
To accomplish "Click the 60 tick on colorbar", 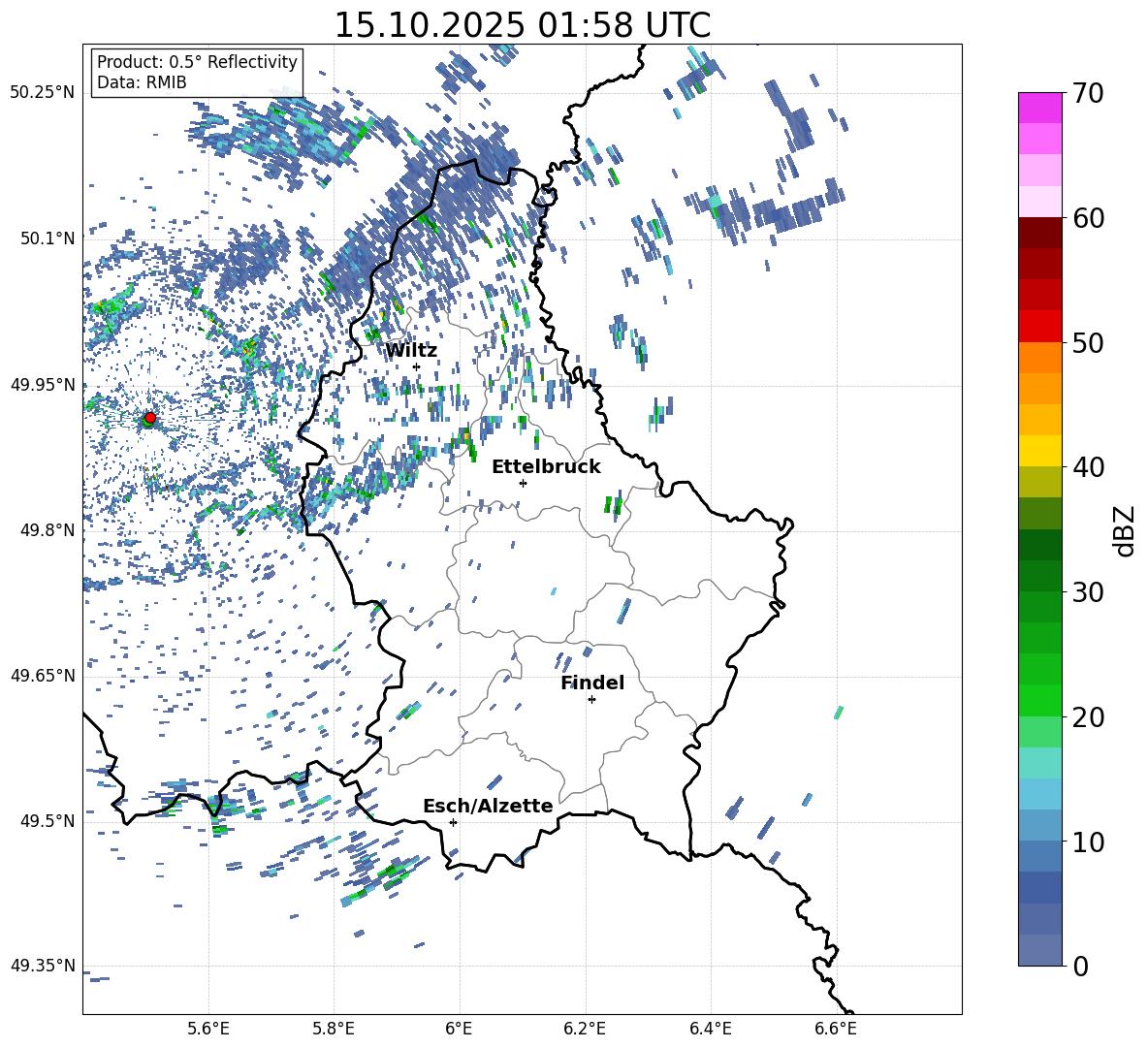I will click(x=1087, y=218).
